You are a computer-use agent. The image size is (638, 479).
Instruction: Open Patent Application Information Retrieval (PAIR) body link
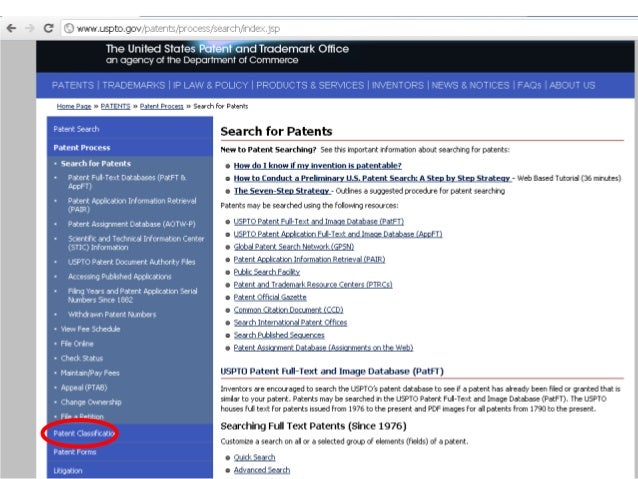click(x=309, y=259)
